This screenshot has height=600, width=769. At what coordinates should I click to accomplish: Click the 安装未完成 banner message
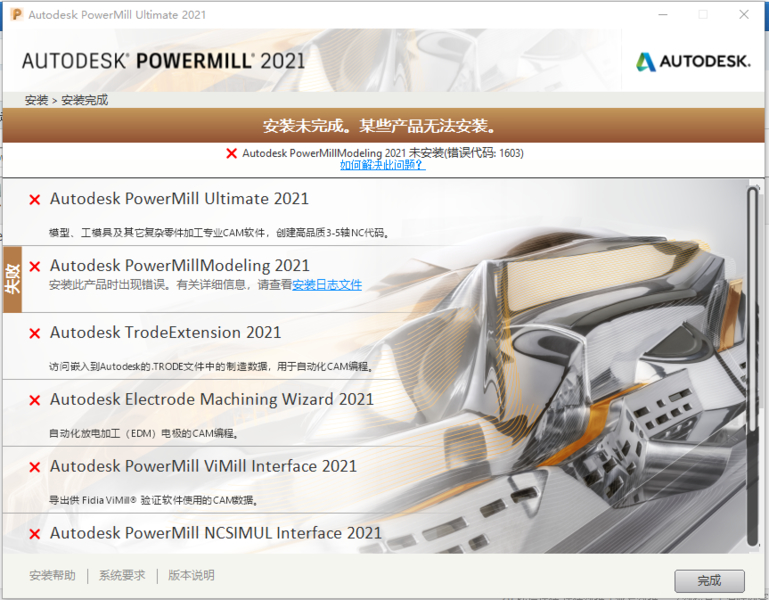[381, 126]
